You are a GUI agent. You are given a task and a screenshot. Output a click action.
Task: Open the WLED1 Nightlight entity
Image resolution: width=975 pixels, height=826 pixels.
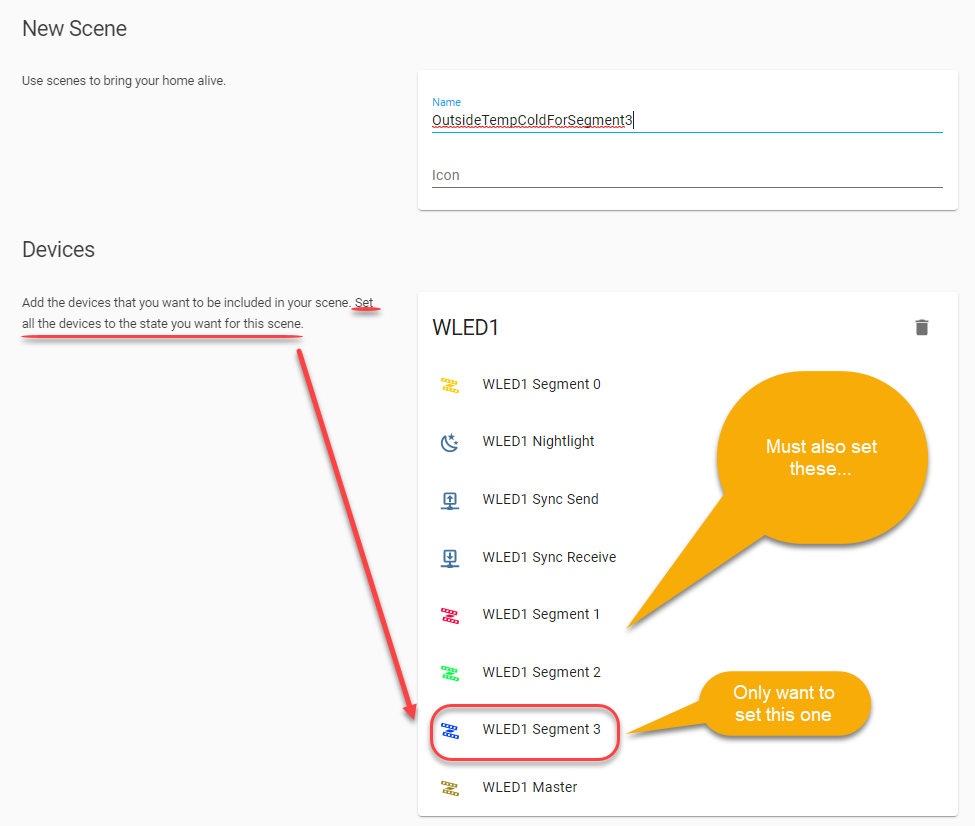pos(538,441)
